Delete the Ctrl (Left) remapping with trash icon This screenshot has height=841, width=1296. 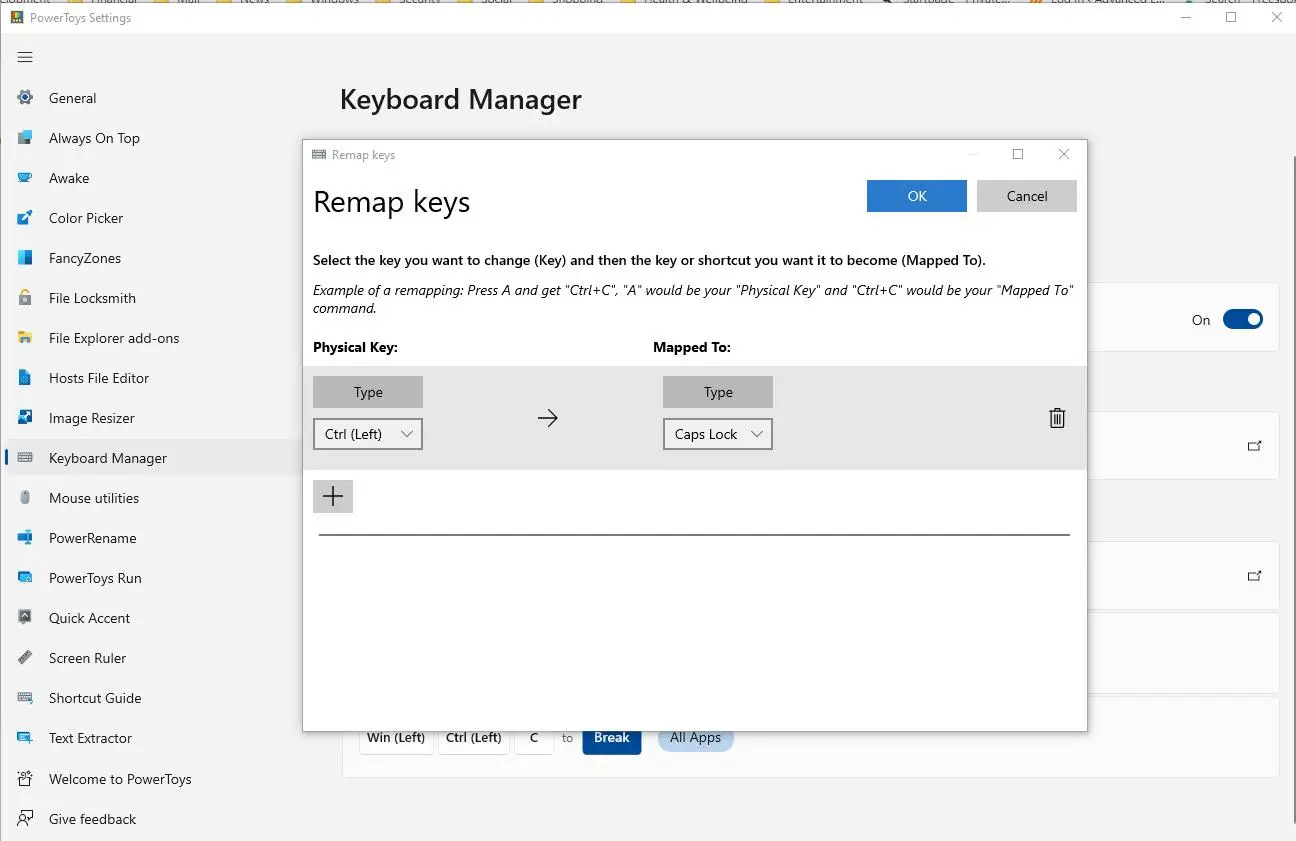click(x=1057, y=418)
